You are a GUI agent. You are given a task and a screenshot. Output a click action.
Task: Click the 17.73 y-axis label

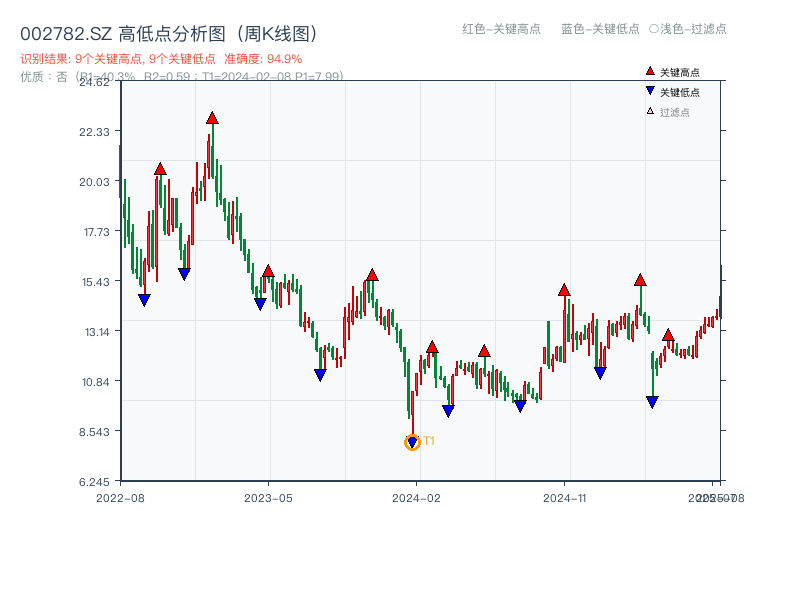click(96, 232)
